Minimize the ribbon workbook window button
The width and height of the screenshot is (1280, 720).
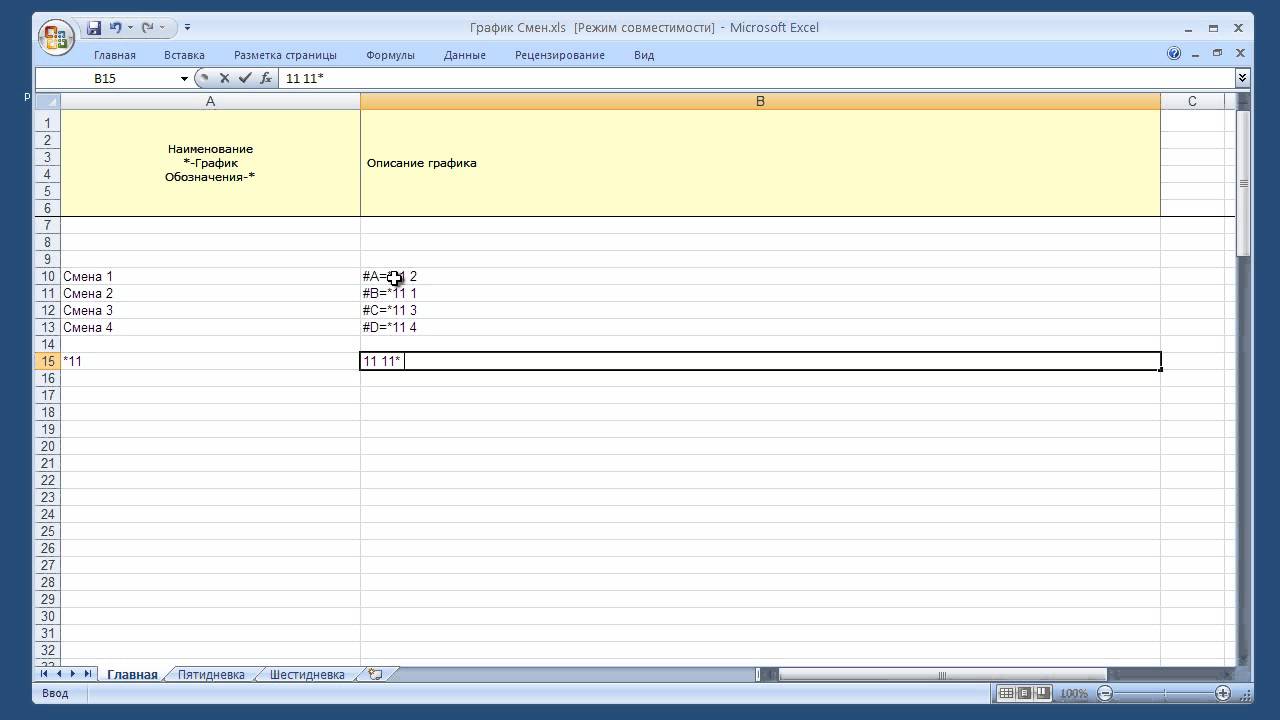1195,54
